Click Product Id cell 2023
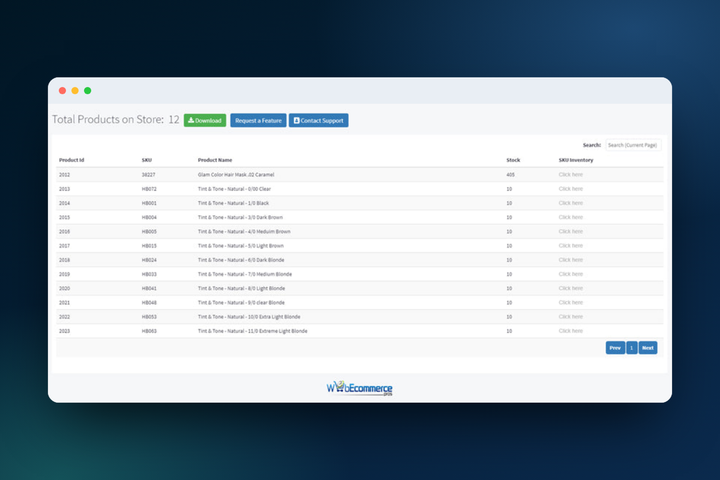Viewport: 720px width, 480px height. pyautogui.click(x=64, y=331)
